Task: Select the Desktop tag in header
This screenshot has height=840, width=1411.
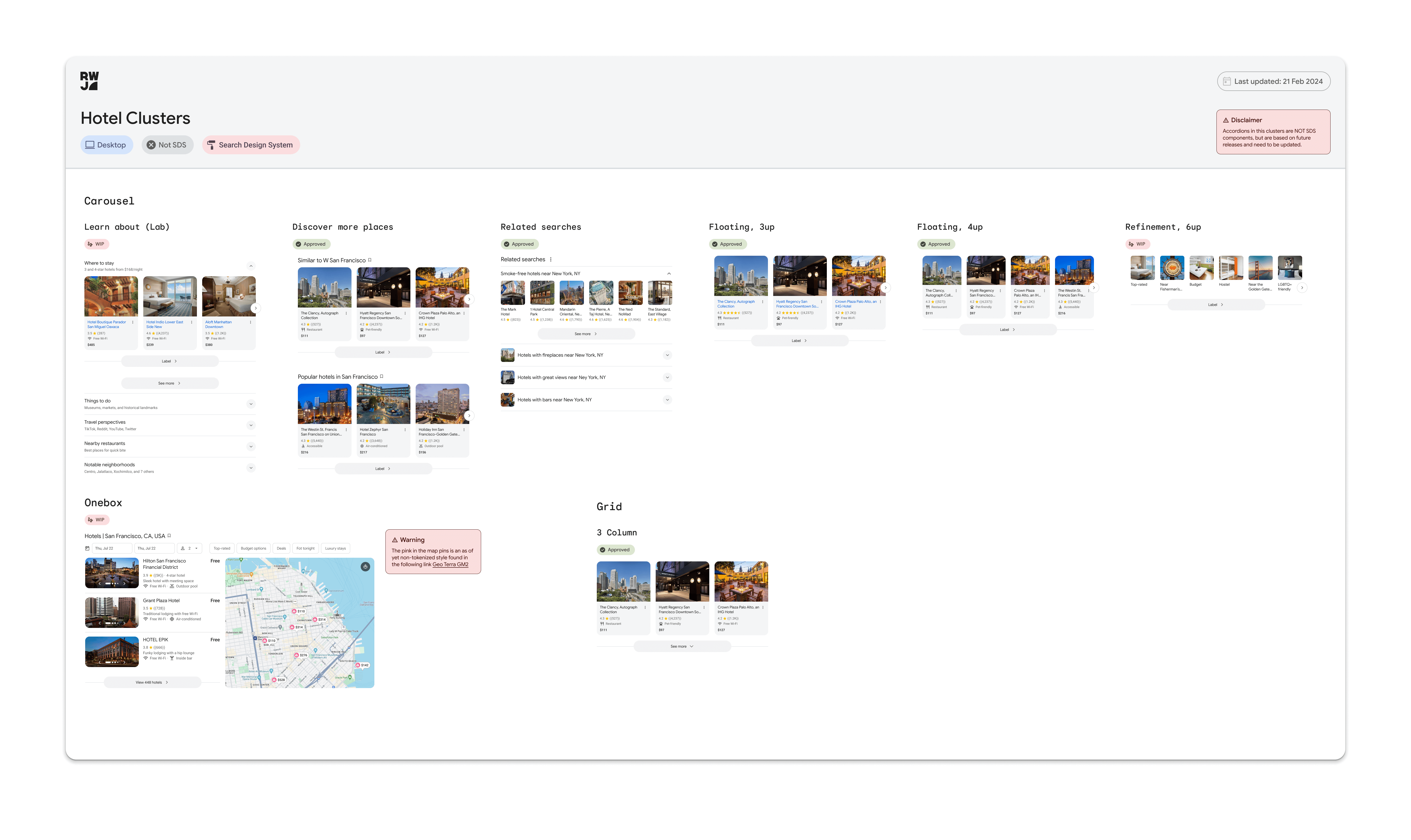Action: [x=106, y=145]
